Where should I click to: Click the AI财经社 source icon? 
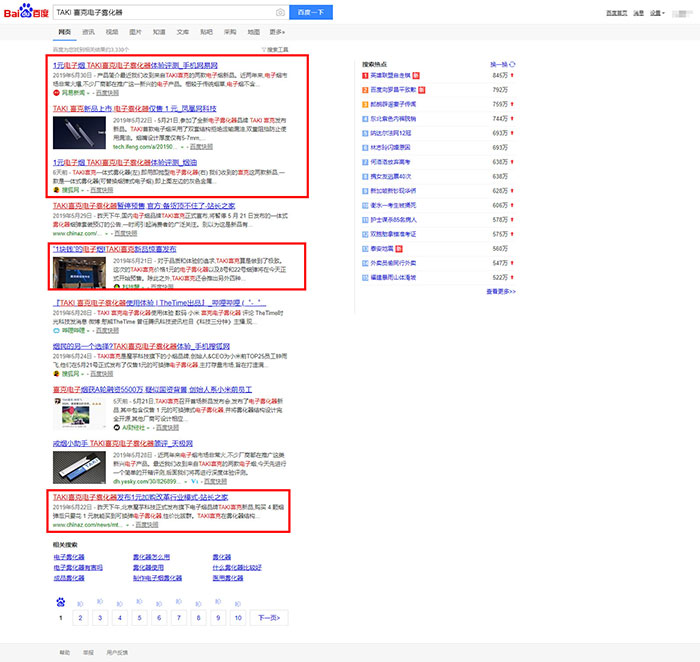click(117, 428)
